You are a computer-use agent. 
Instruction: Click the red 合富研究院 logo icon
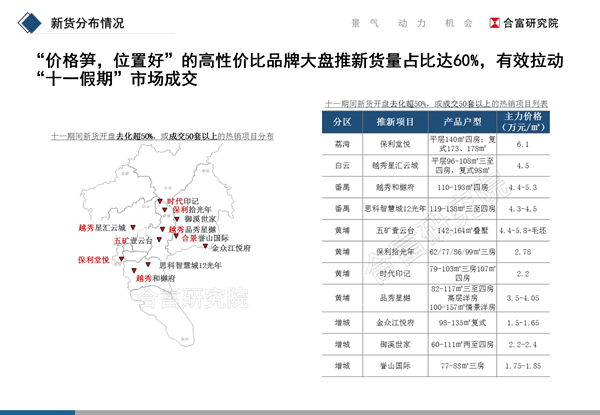(x=494, y=23)
